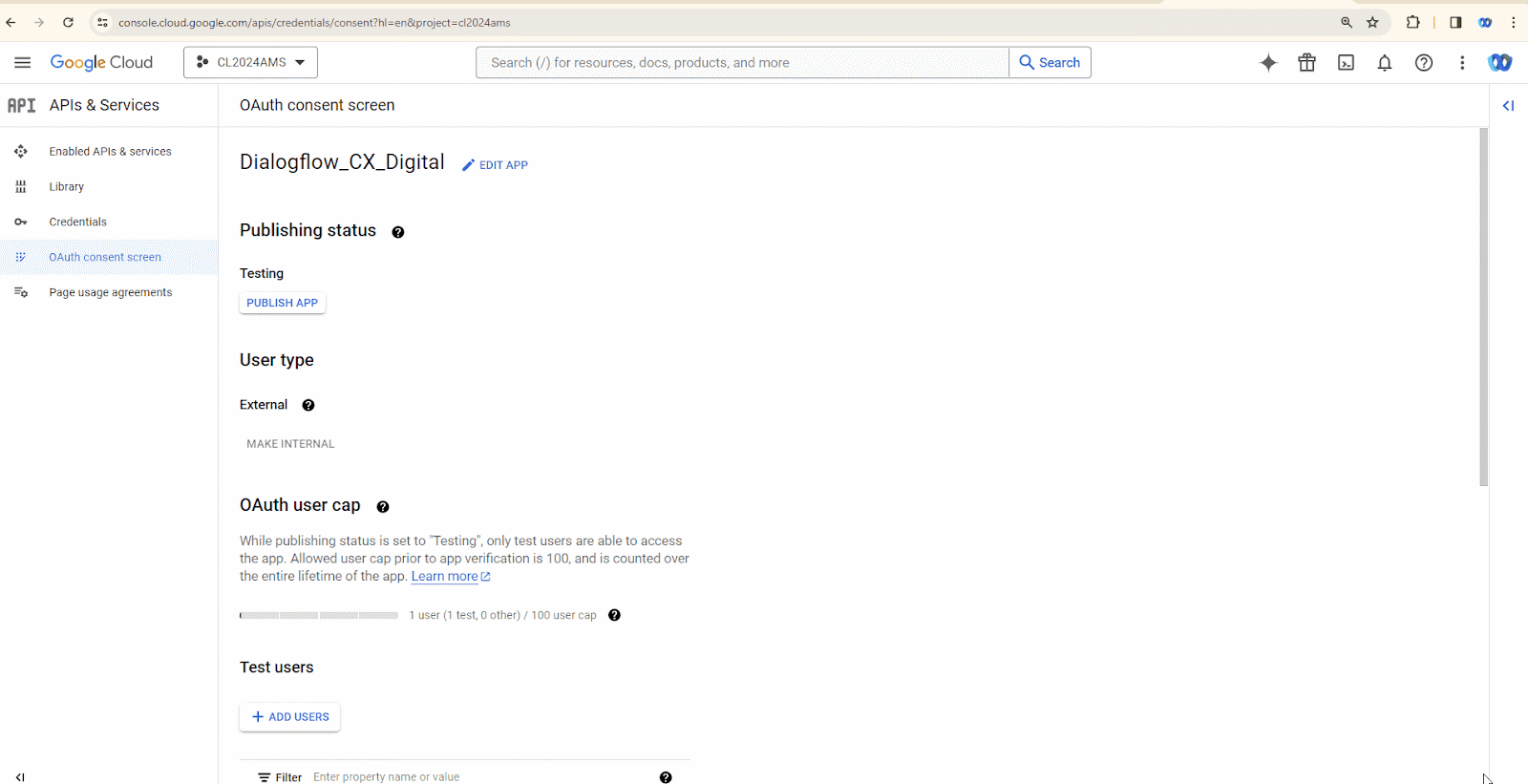Click the ADD USERS button
This screenshot has height=784, width=1528.
click(x=290, y=717)
